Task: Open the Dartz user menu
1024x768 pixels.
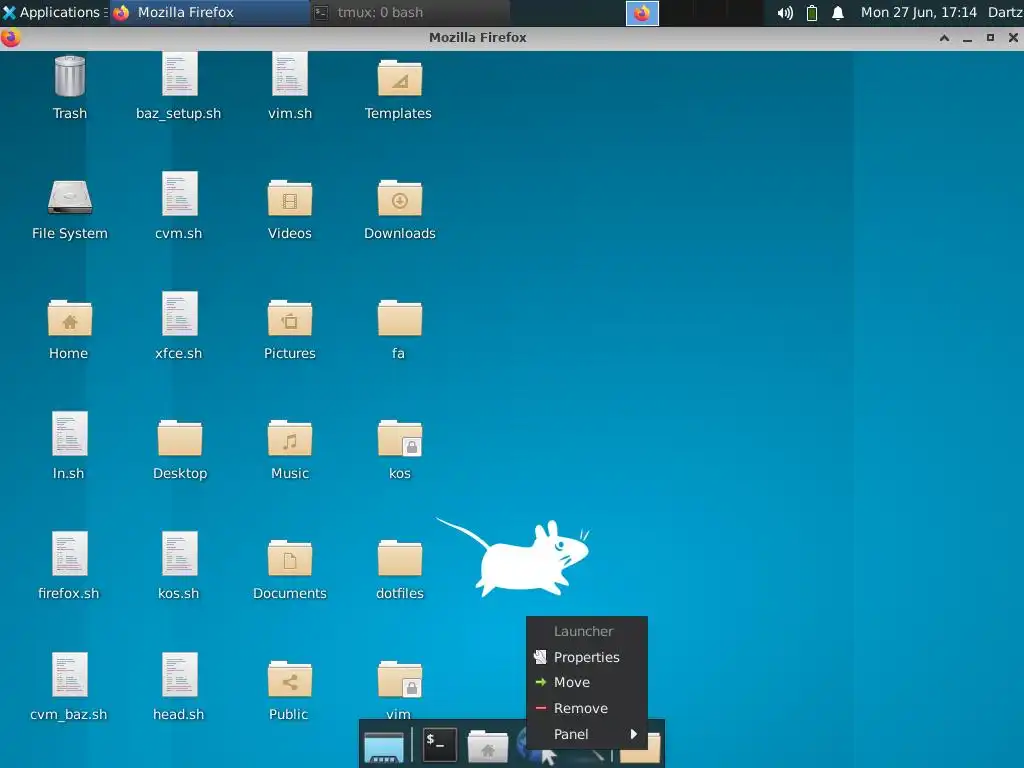Action: pyautogui.click(x=1005, y=12)
